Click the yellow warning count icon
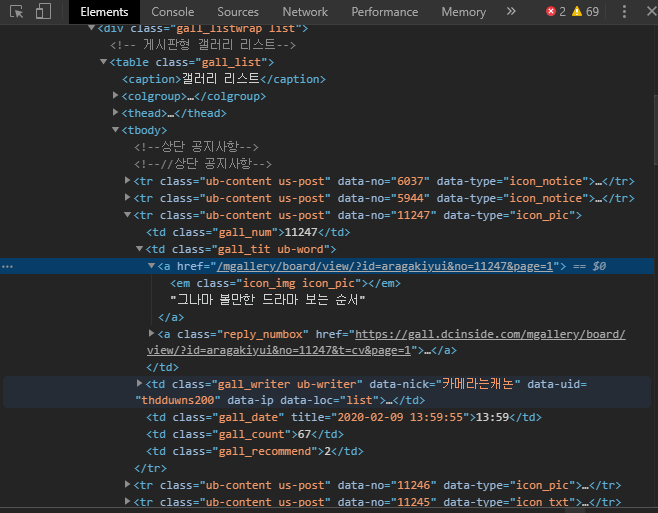 [x=577, y=11]
